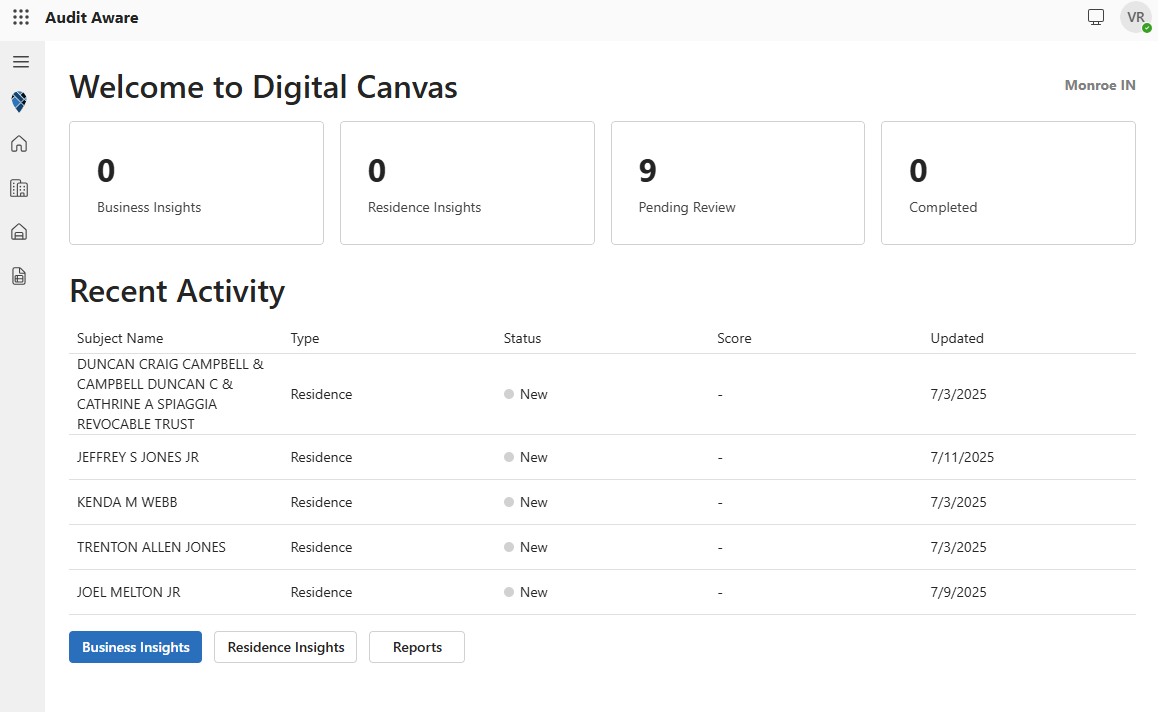Open the residence garage icon in sidebar
The width and height of the screenshot is (1158, 712).
pos(19,233)
